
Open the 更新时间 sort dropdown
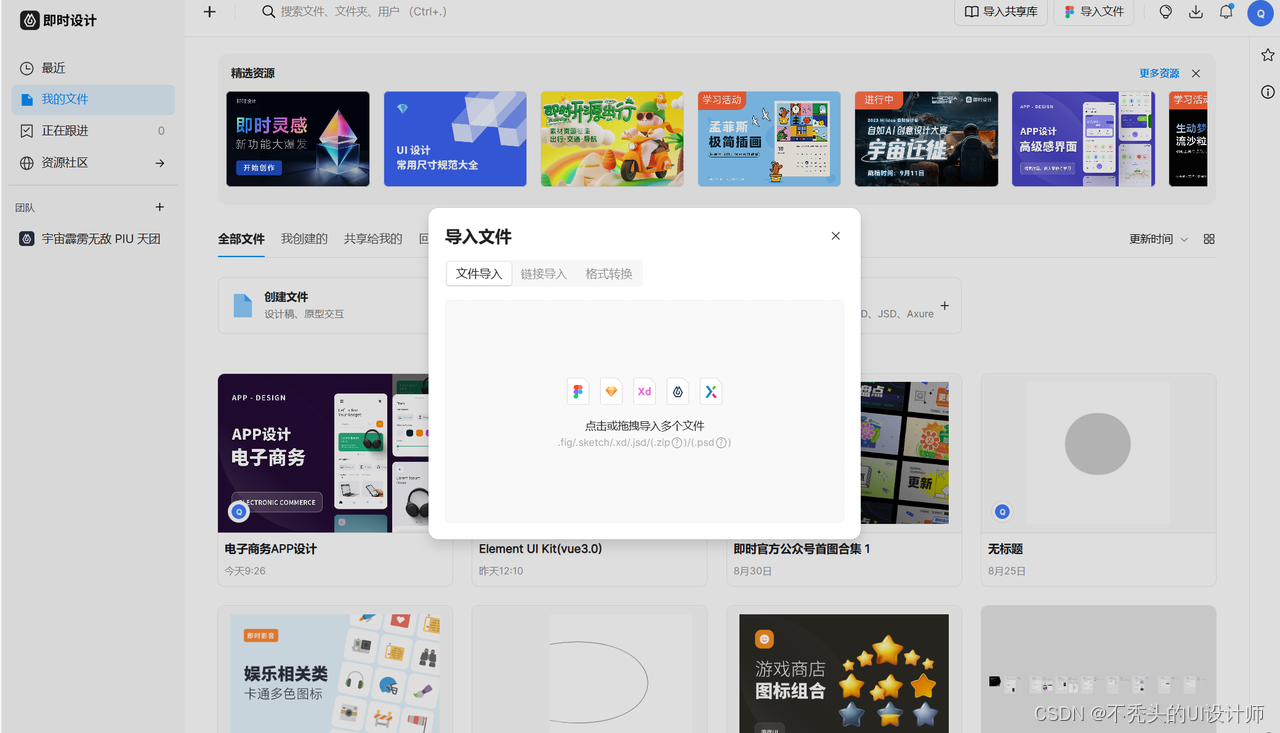click(x=1158, y=239)
